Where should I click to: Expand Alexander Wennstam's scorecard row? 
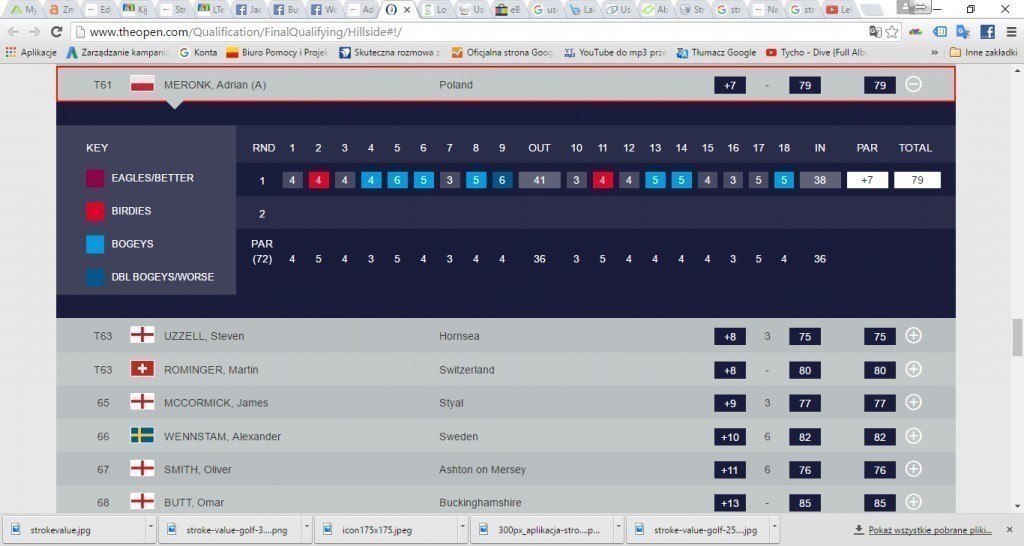[x=913, y=436]
